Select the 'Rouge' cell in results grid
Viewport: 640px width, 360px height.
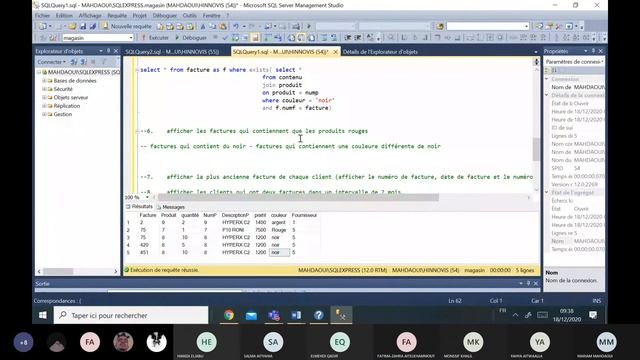279,230
